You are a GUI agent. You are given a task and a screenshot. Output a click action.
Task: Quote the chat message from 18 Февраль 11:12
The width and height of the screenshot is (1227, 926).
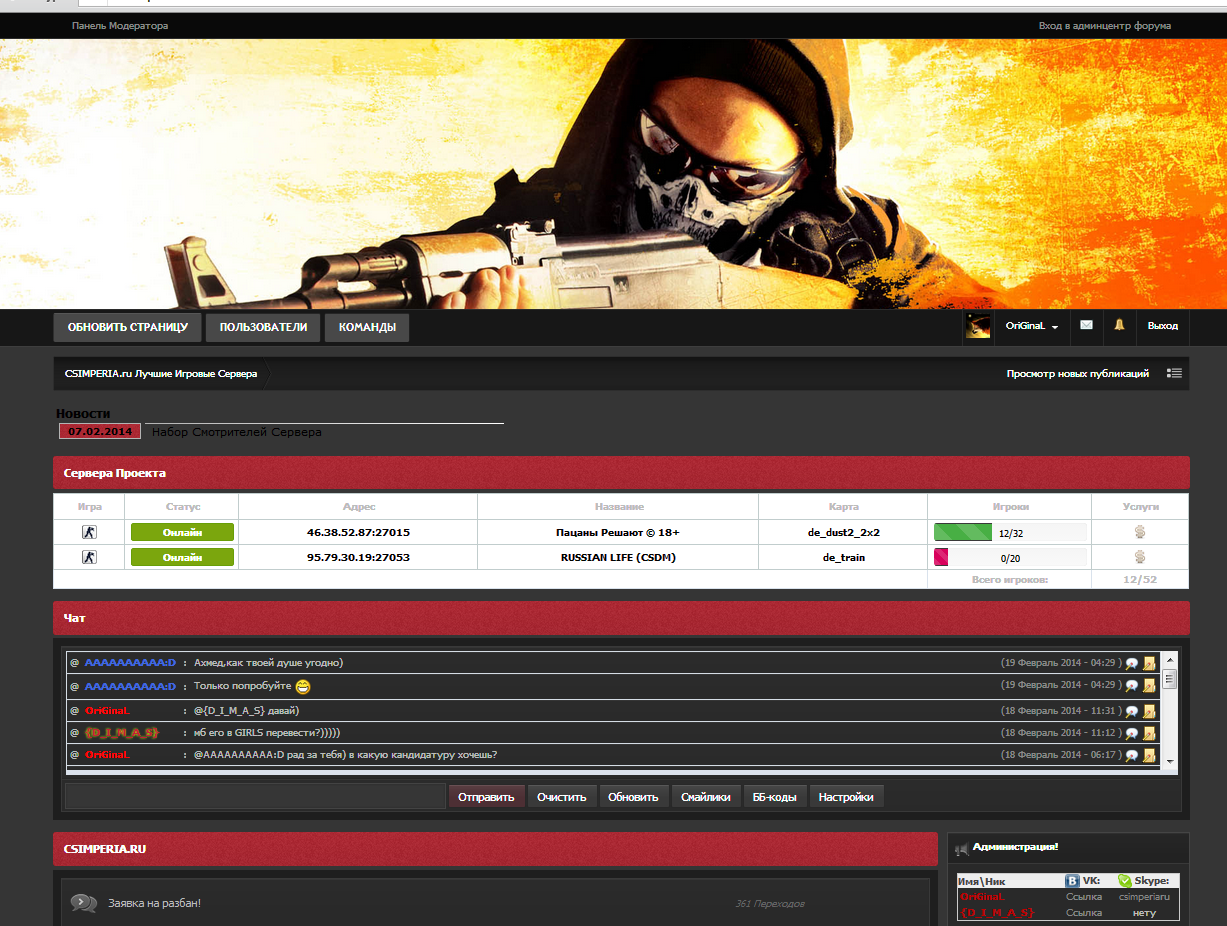(1132, 733)
